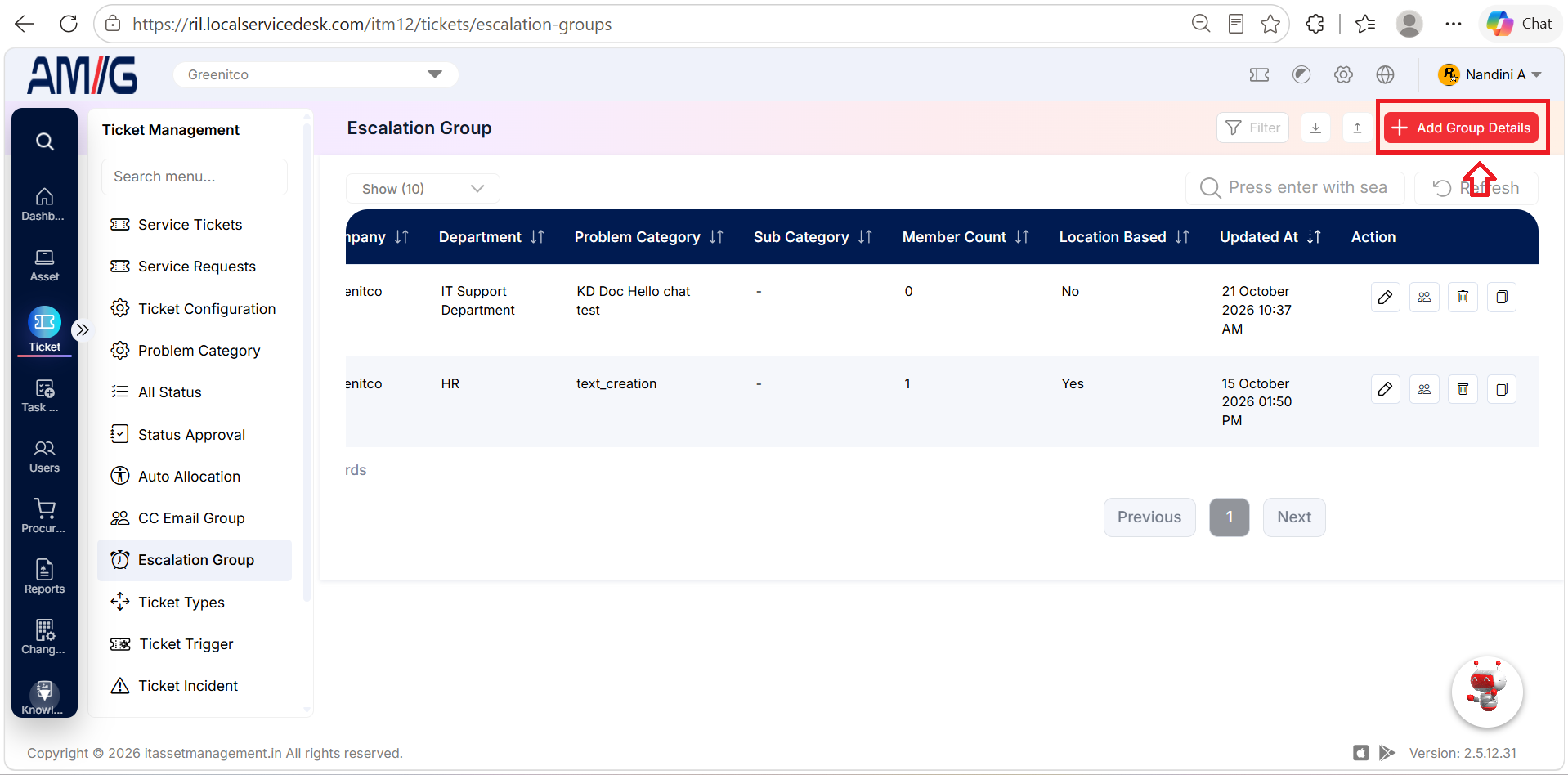Copy the HR escalation group
The image size is (1568, 775).
coord(1502,389)
